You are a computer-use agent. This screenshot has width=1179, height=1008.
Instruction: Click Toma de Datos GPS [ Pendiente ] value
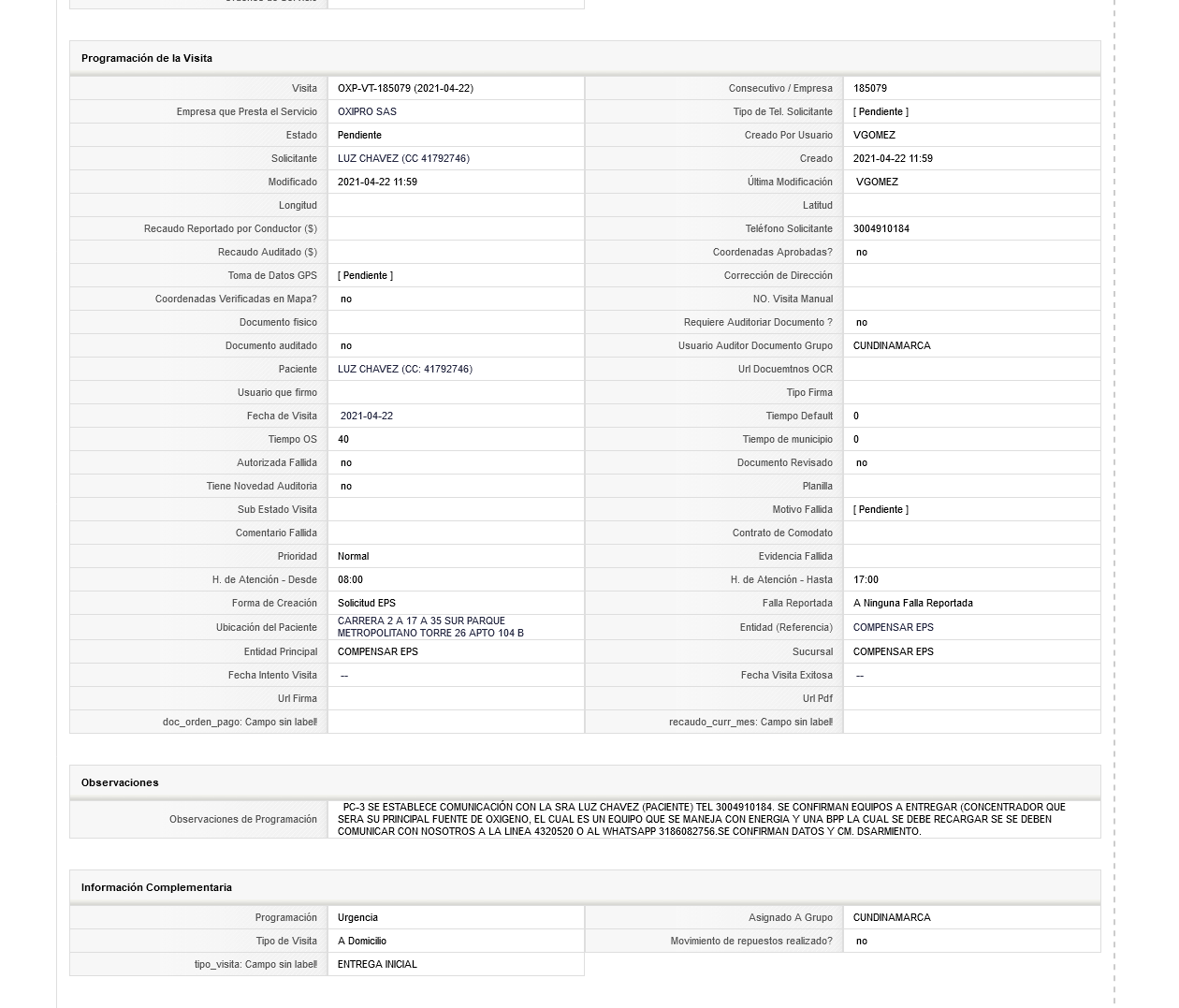[365, 275]
